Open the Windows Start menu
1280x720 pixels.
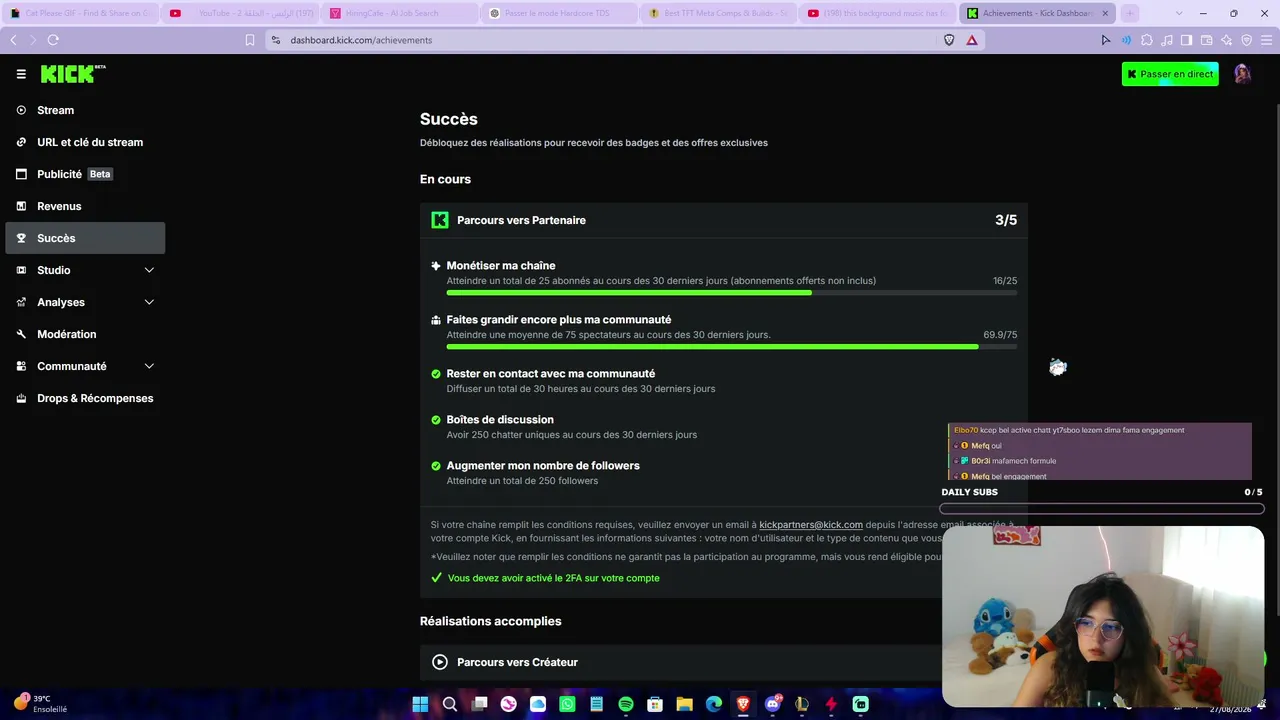pyautogui.click(x=420, y=704)
